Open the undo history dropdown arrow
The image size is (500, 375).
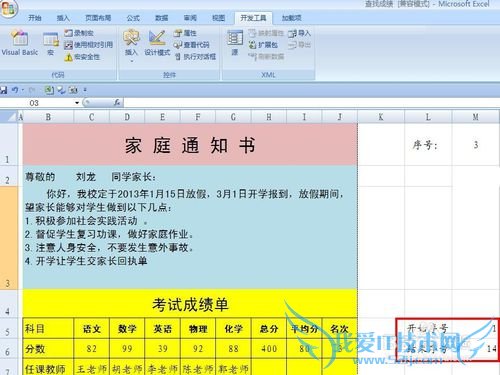(x=23, y=90)
